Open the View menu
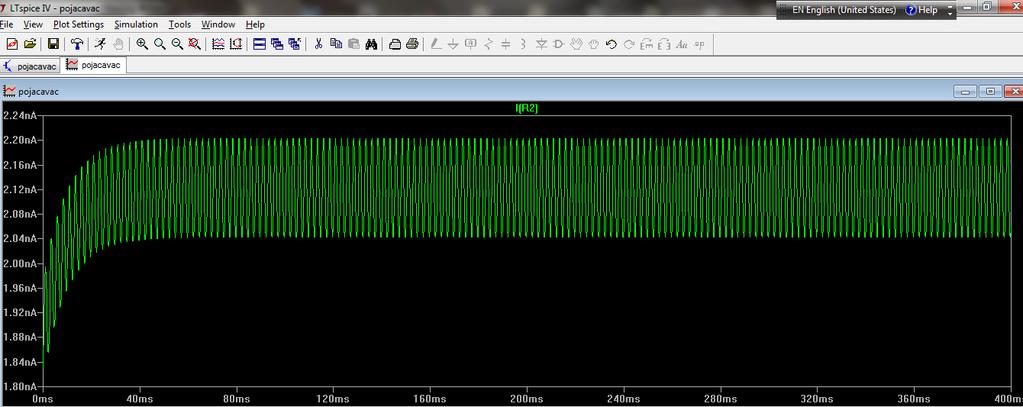1023x407 pixels. pyautogui.click(x=33, y=24)
